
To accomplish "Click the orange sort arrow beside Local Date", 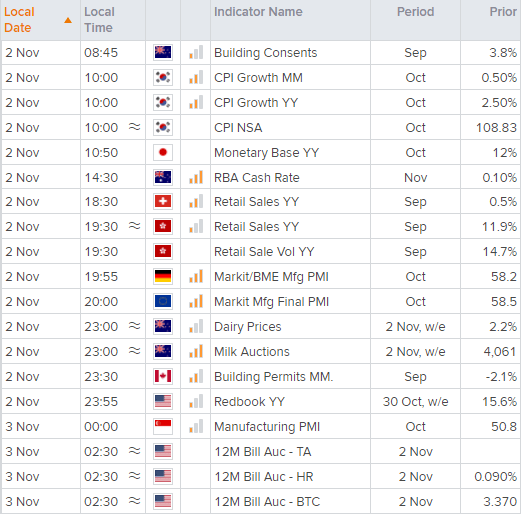I will (68, 20).
